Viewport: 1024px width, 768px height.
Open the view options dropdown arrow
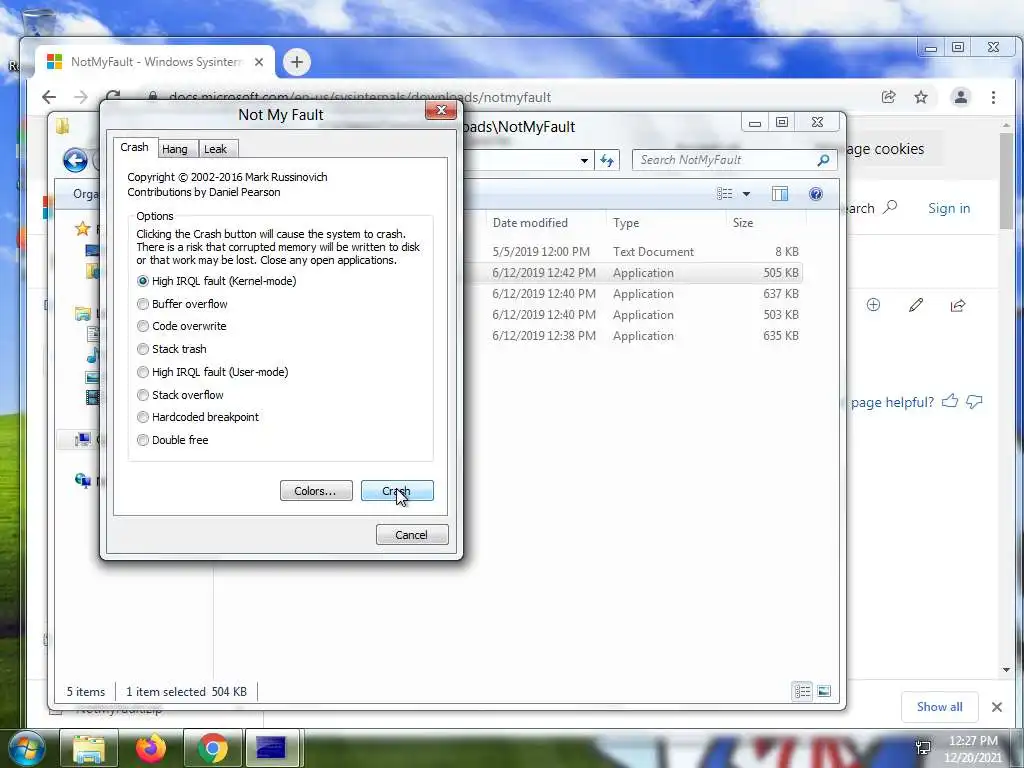(746, 193)
